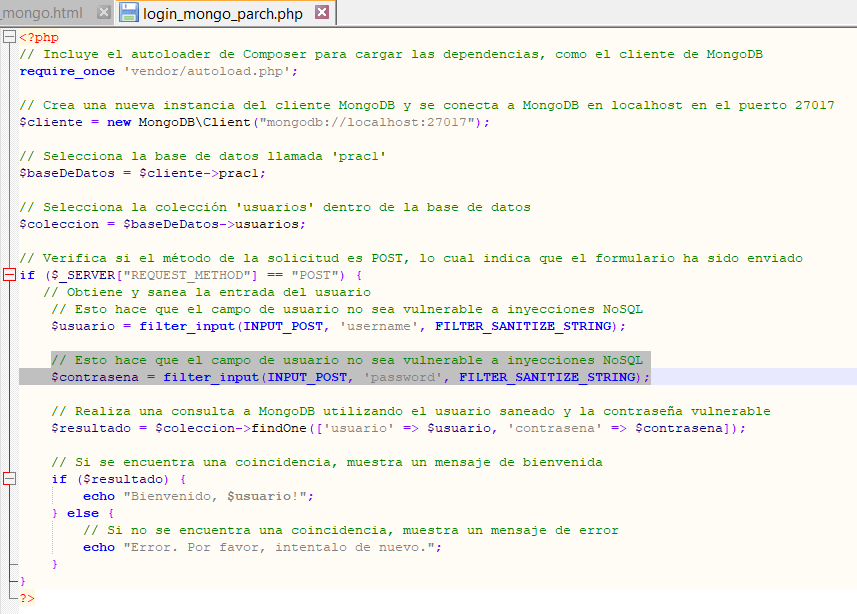Click the comment 'Selecciona la base de datos'

point(202,156)
